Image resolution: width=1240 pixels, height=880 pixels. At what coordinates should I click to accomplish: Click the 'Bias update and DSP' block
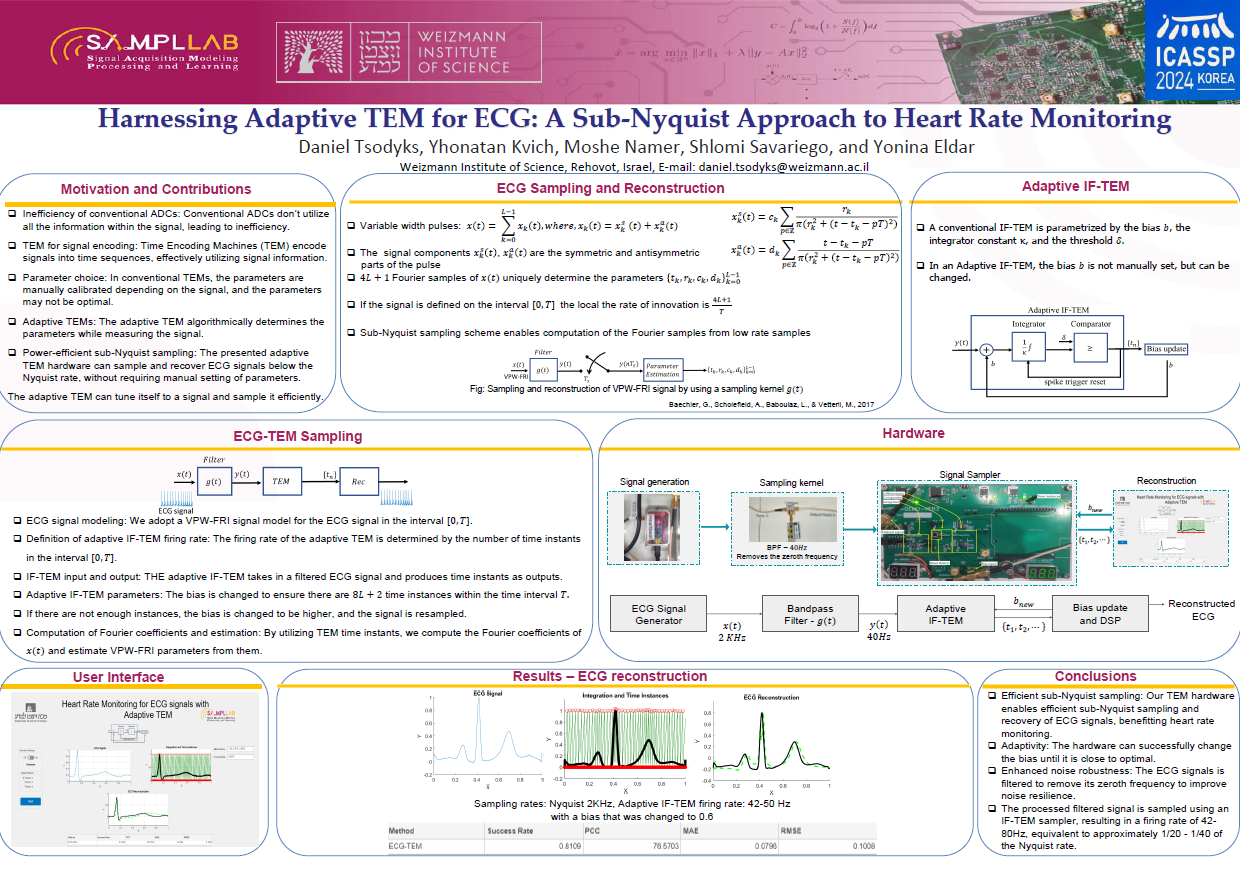tap(1100, 614)
